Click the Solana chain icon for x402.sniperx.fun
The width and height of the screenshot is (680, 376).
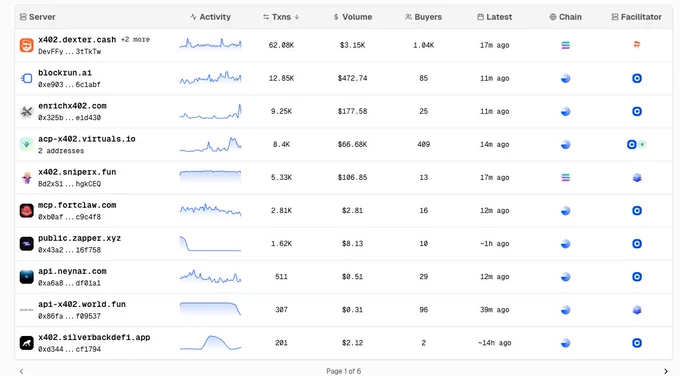coord(566,178)
